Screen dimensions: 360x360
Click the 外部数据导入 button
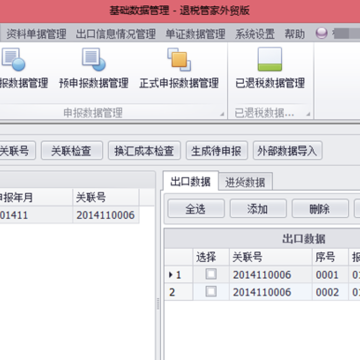click(x=288, y=151)
